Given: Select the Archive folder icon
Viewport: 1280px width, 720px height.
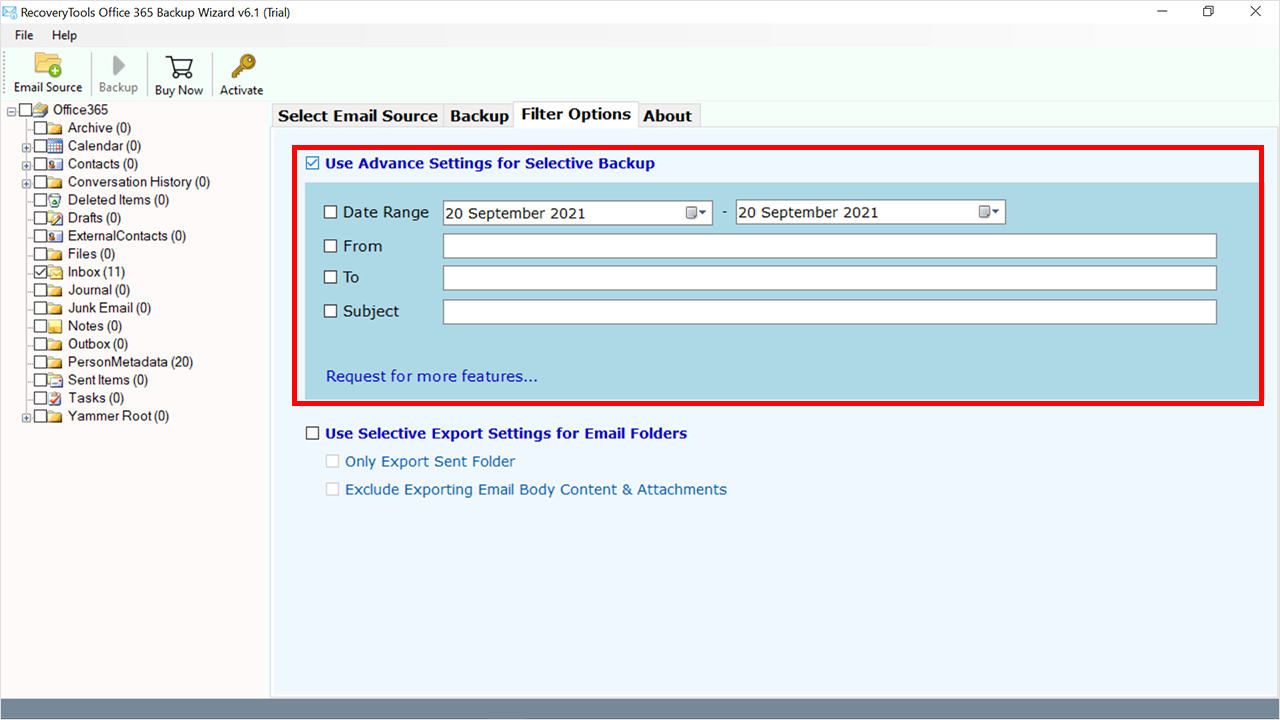Looking at the screenshot, I should pos(56,128).
